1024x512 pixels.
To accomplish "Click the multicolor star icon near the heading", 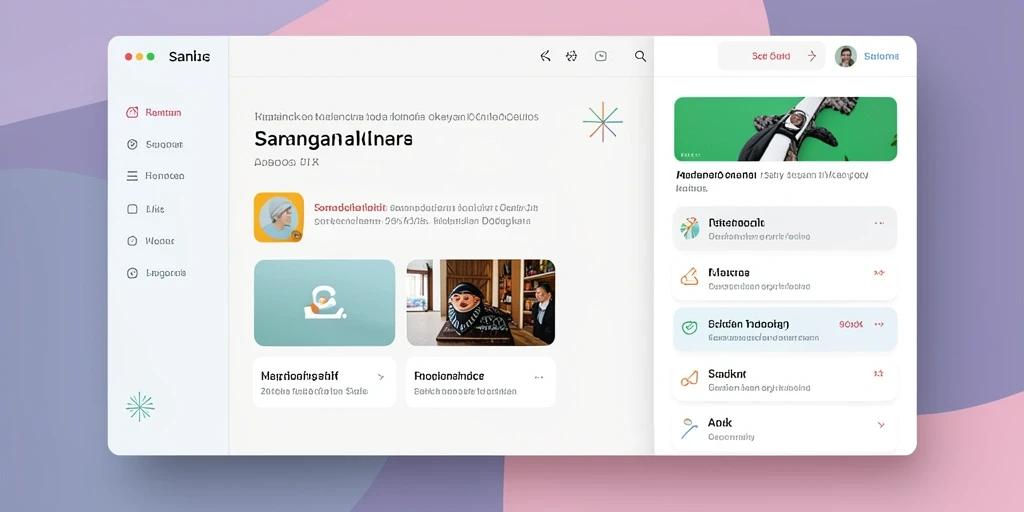I will coord(602,121).
